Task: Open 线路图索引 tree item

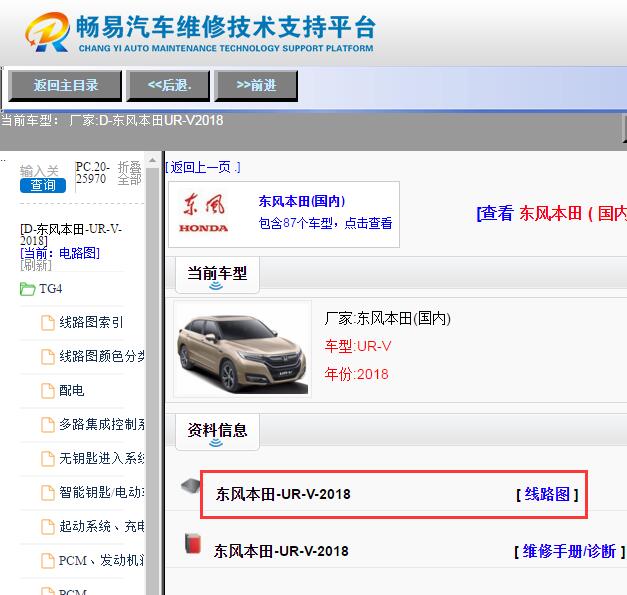Action: 91,322
